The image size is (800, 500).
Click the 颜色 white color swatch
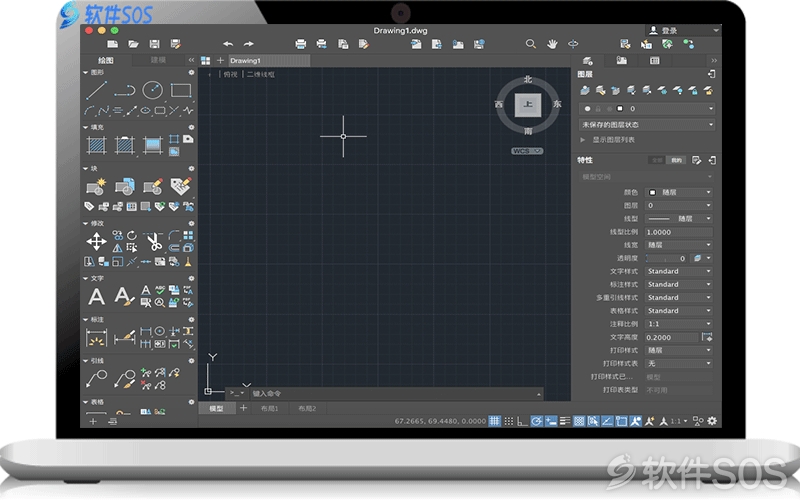pos(652,192)
